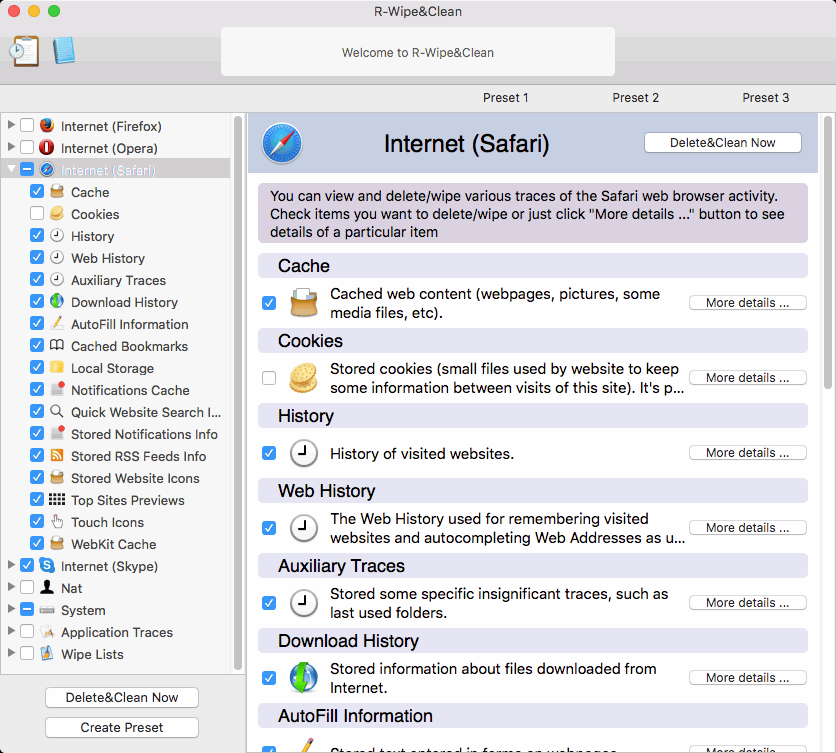Expand the Internet (Firefox) tree node
The height and width of the screenshot is (753, 836).
pos(11,125)
